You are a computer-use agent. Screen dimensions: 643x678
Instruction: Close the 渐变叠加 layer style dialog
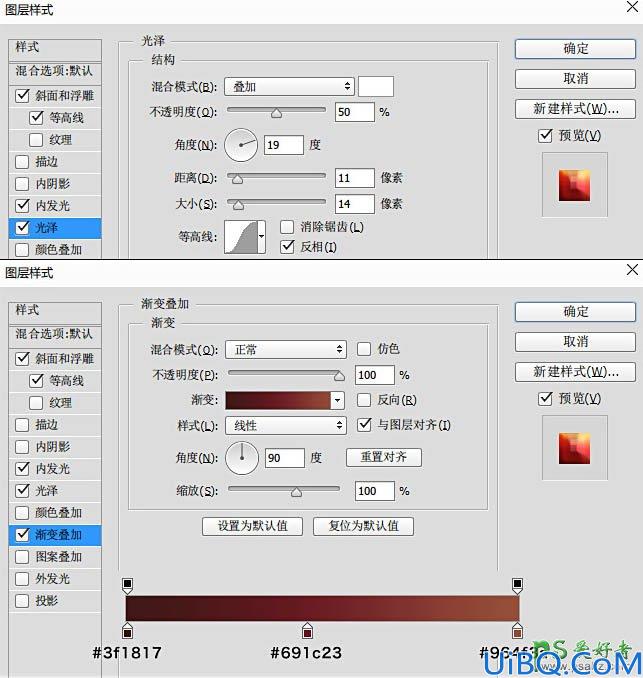pyautogui.click(x=632, y=270)
